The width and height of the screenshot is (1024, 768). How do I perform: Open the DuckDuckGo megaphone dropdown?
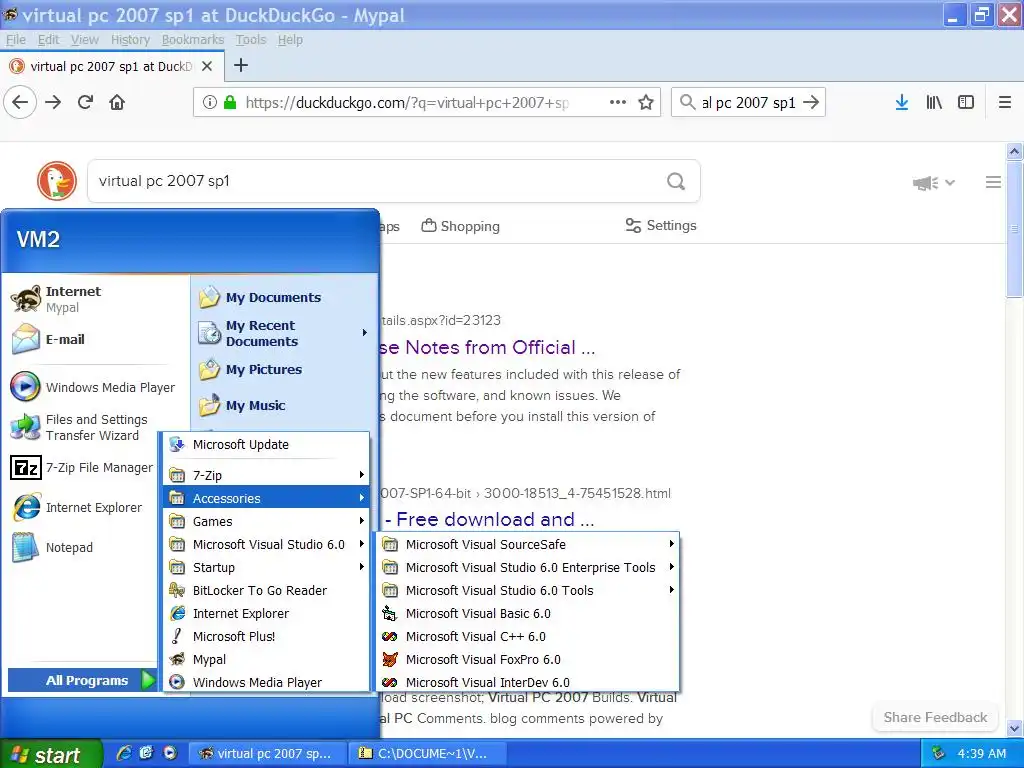[x=934, y=183]
